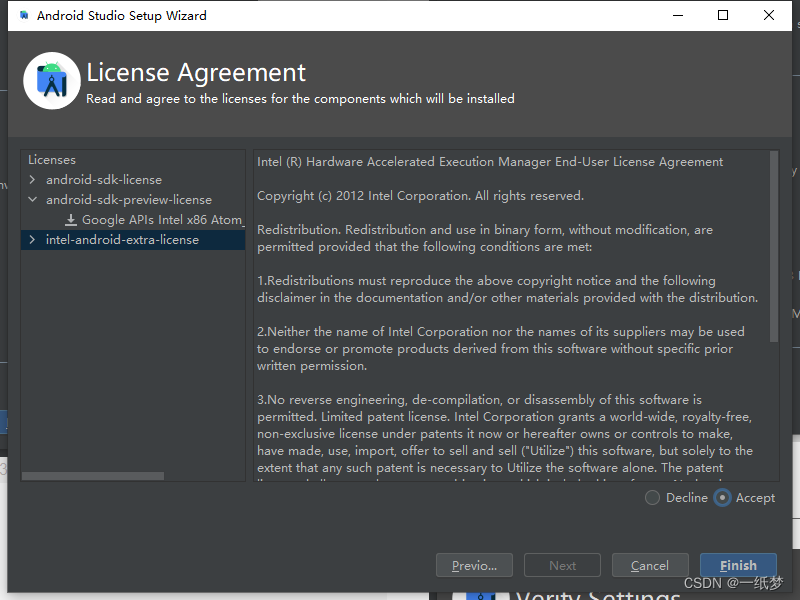Minimize the Setup Wizard window
This screenshot has width=800, height=600.
pyautogui.click(x=678, y=15)
